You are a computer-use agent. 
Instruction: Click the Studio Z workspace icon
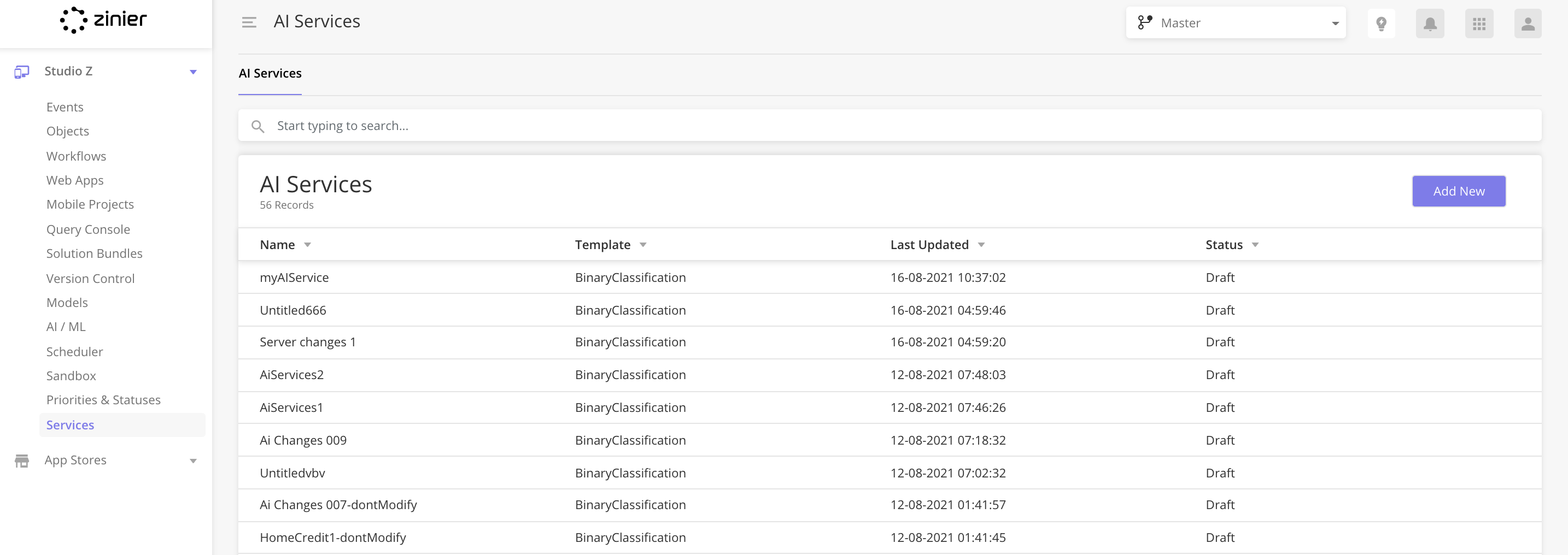pyautogui.click(x=22, y=71)
